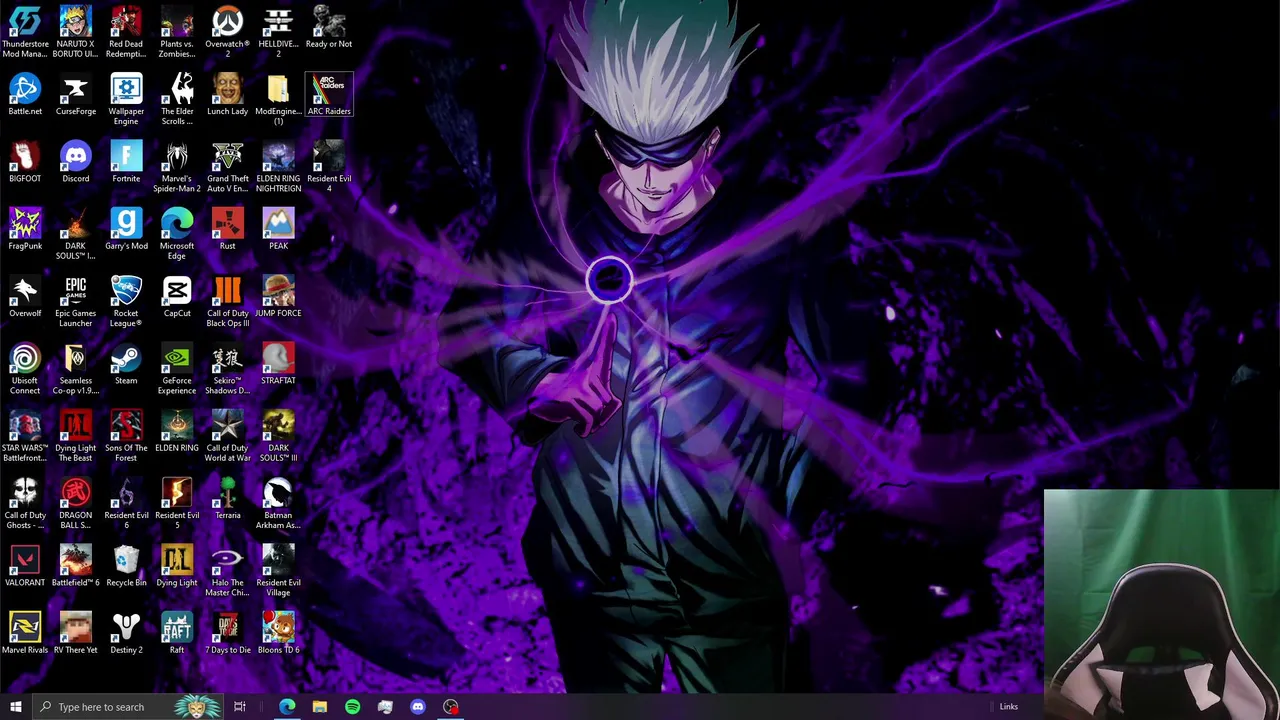Viewport: 1280px width, 720px height.
Task: Select the Sons Of The Forest icon
Action: coord(126,435)
